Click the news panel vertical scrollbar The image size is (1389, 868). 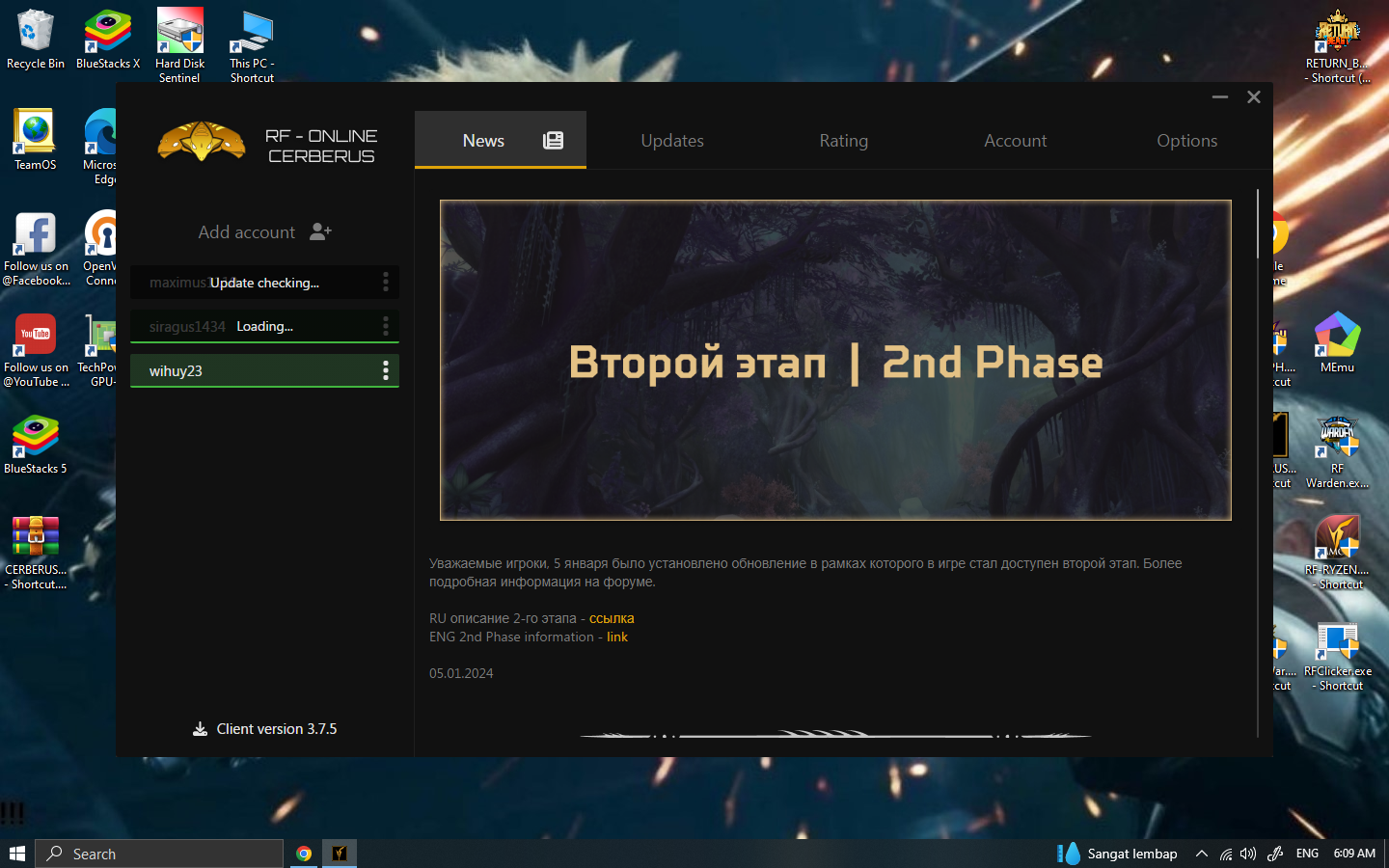click(1258, 224)
